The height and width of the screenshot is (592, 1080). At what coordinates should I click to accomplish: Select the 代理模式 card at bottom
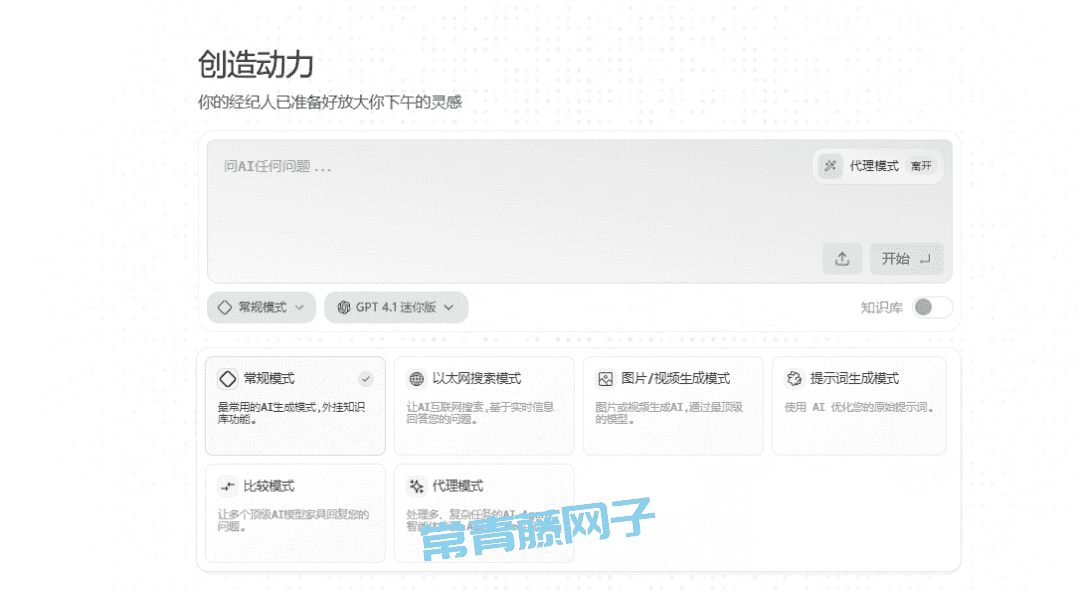click(x=484, y=513)
